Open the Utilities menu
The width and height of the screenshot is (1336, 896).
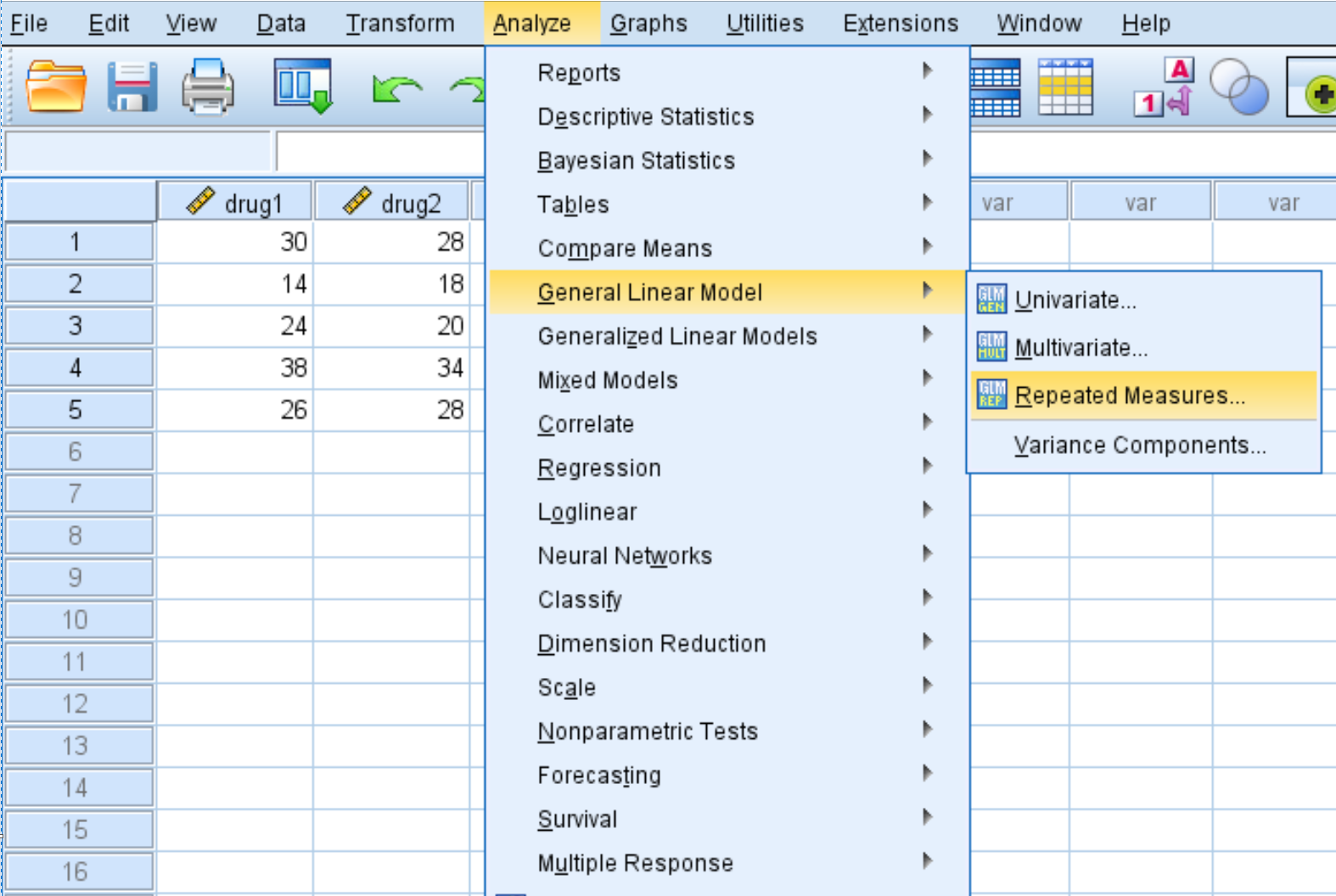coord(765,23)
